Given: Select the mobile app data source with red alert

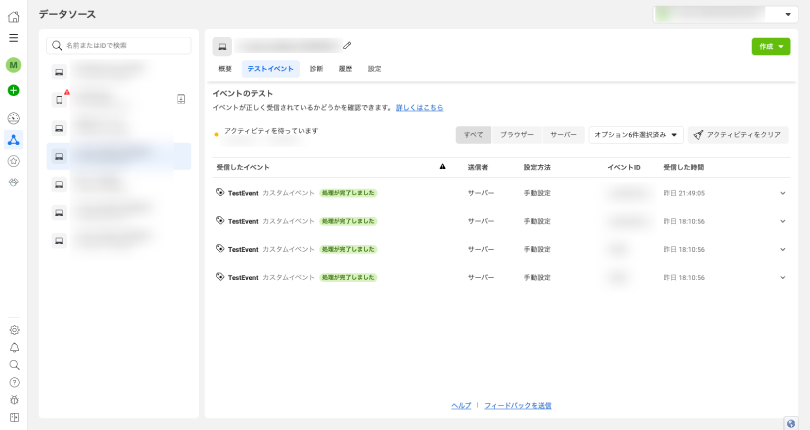Looking at the screenshot, I should 59,100.
